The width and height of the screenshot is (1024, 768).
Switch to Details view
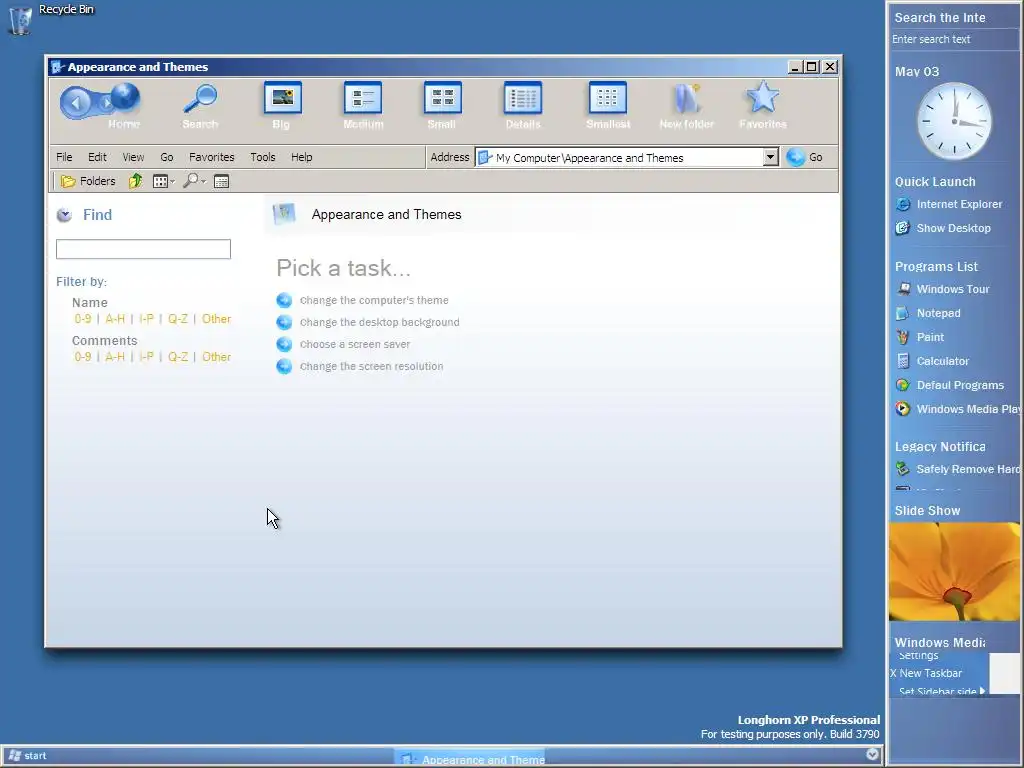[523, 105]
